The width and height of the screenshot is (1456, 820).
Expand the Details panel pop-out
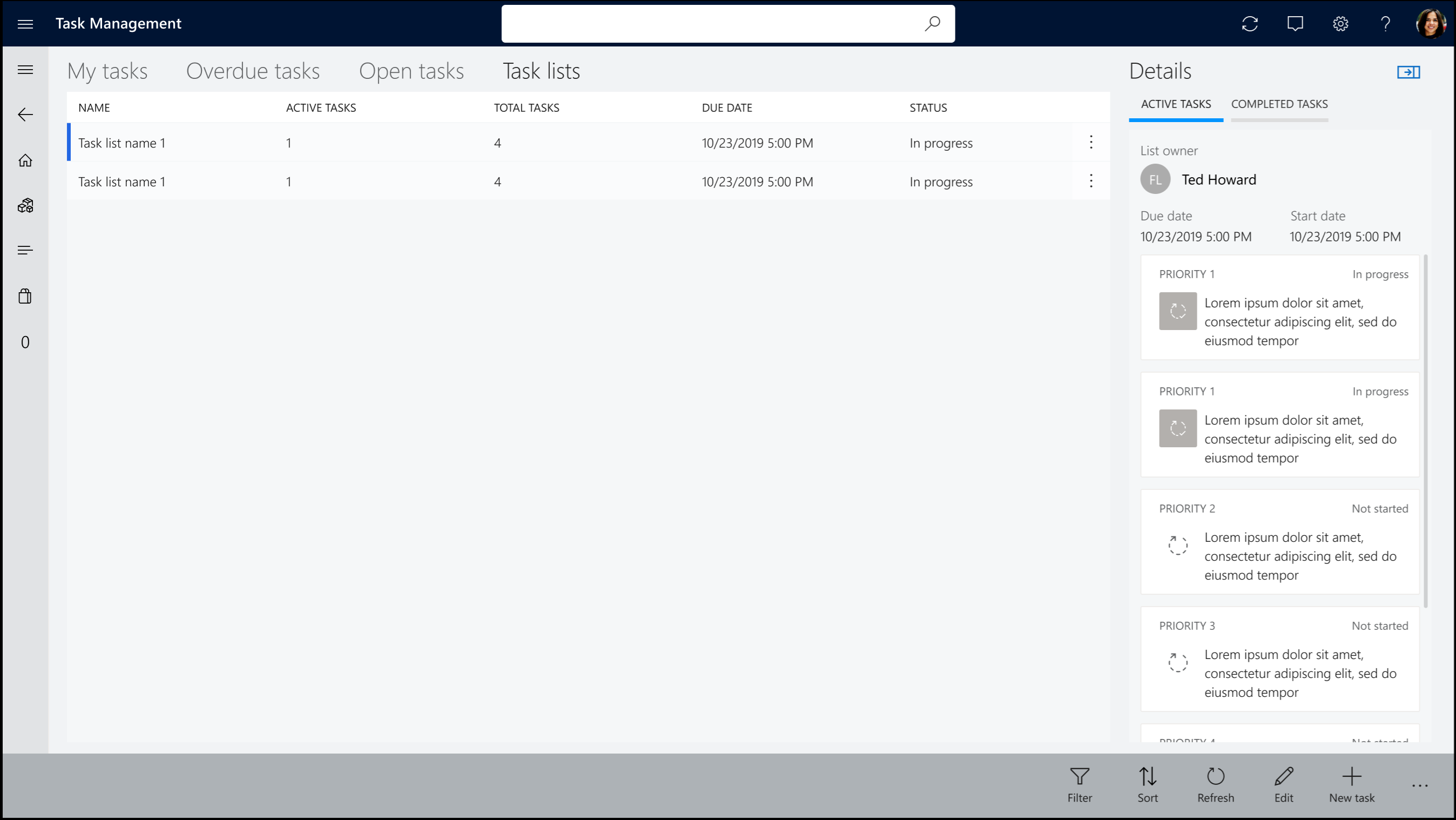coord(1409,72)
